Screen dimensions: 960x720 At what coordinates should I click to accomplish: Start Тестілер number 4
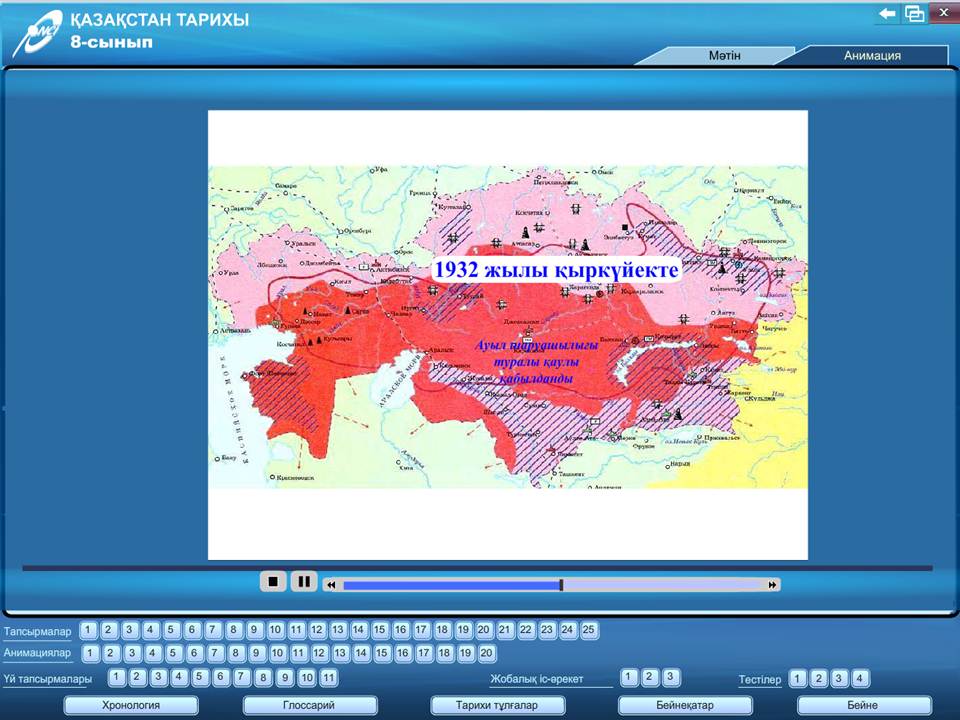(x=860, y=678)
